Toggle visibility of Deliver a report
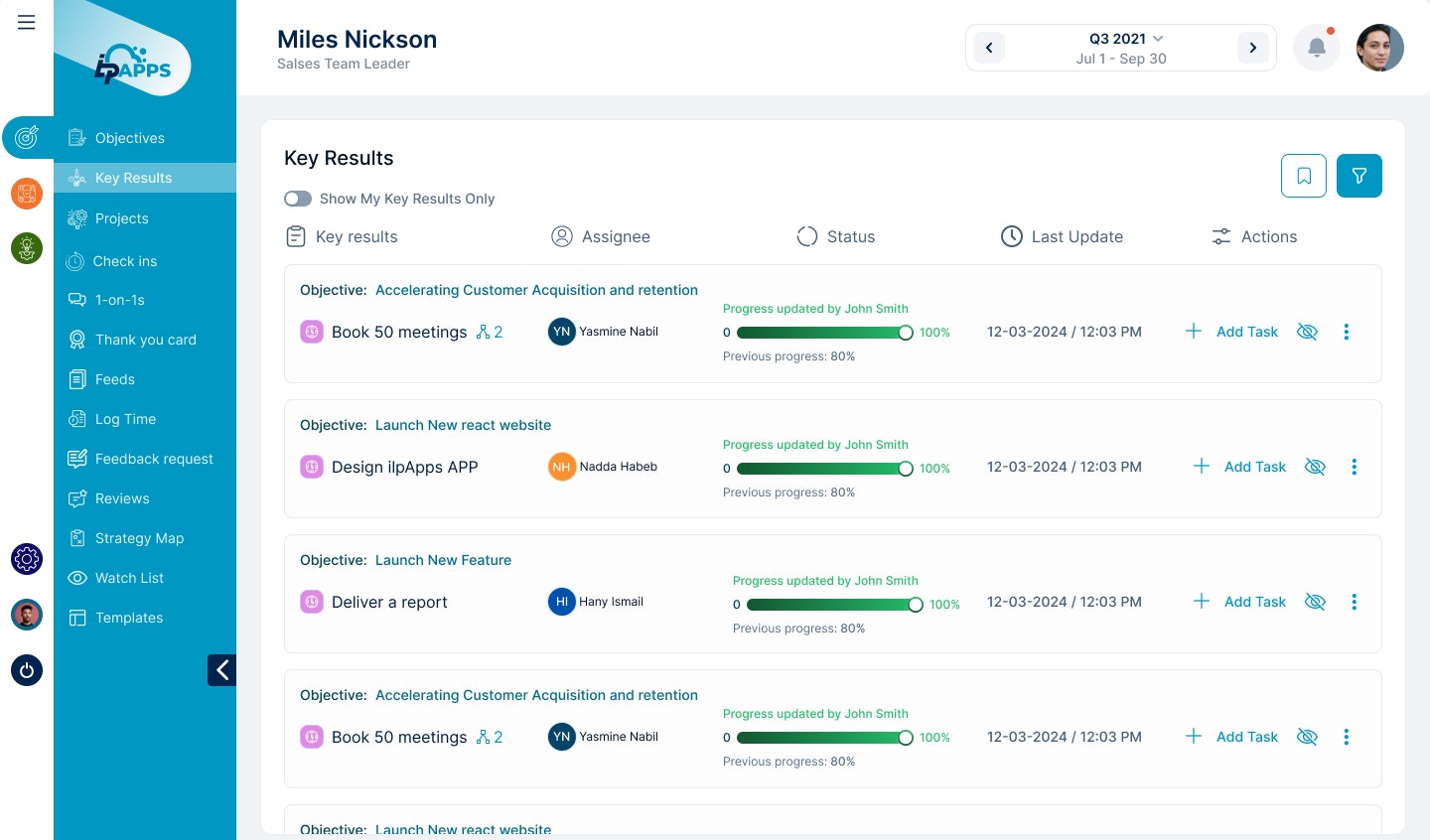 point(1316,602)
